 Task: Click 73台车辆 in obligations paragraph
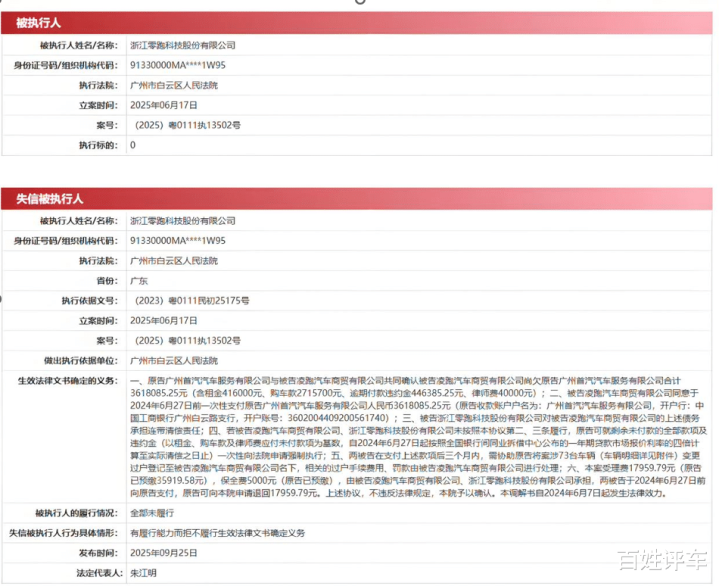577,456
